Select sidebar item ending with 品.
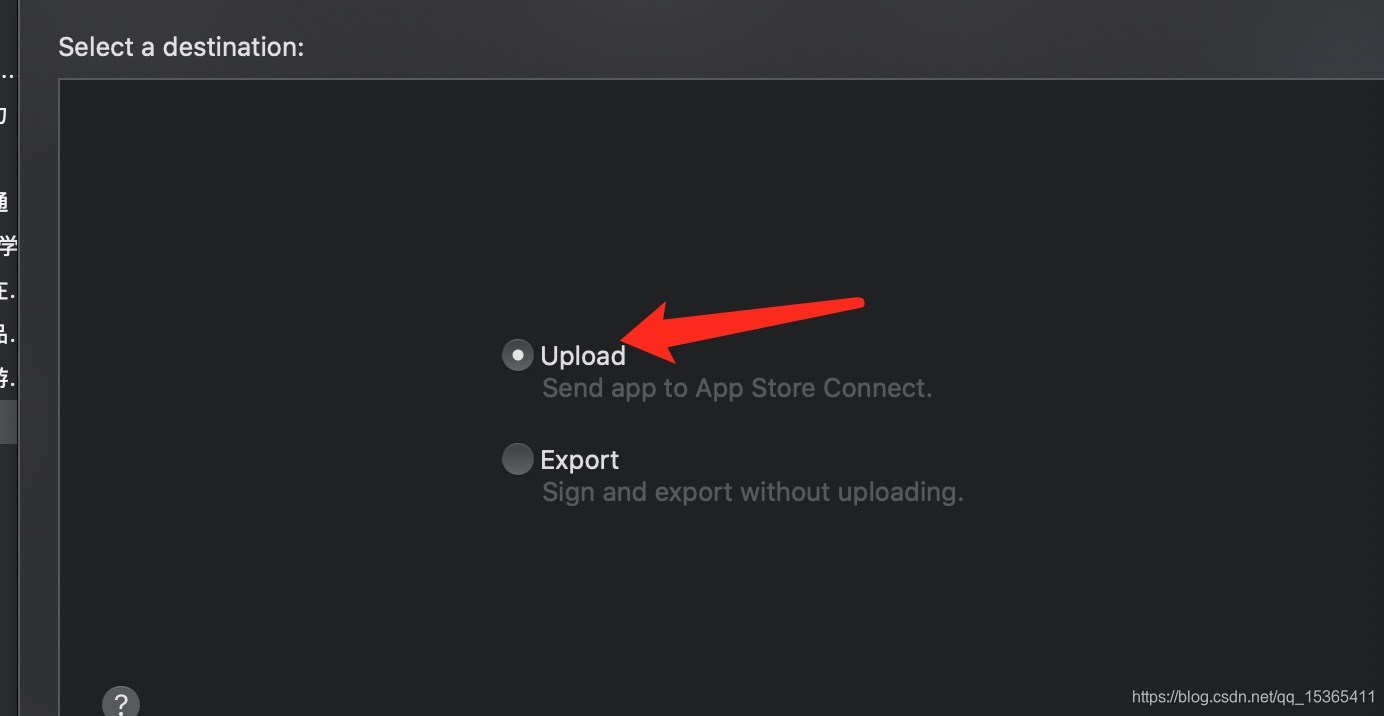Screen dimensions: 1384x716 coord(8,334)
